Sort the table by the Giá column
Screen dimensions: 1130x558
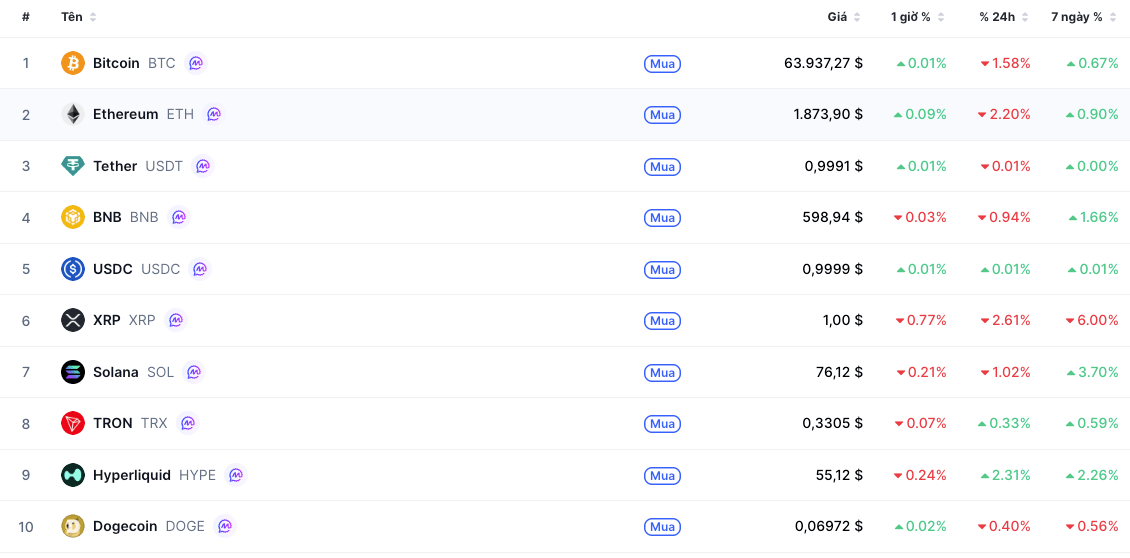pos(844,17)
